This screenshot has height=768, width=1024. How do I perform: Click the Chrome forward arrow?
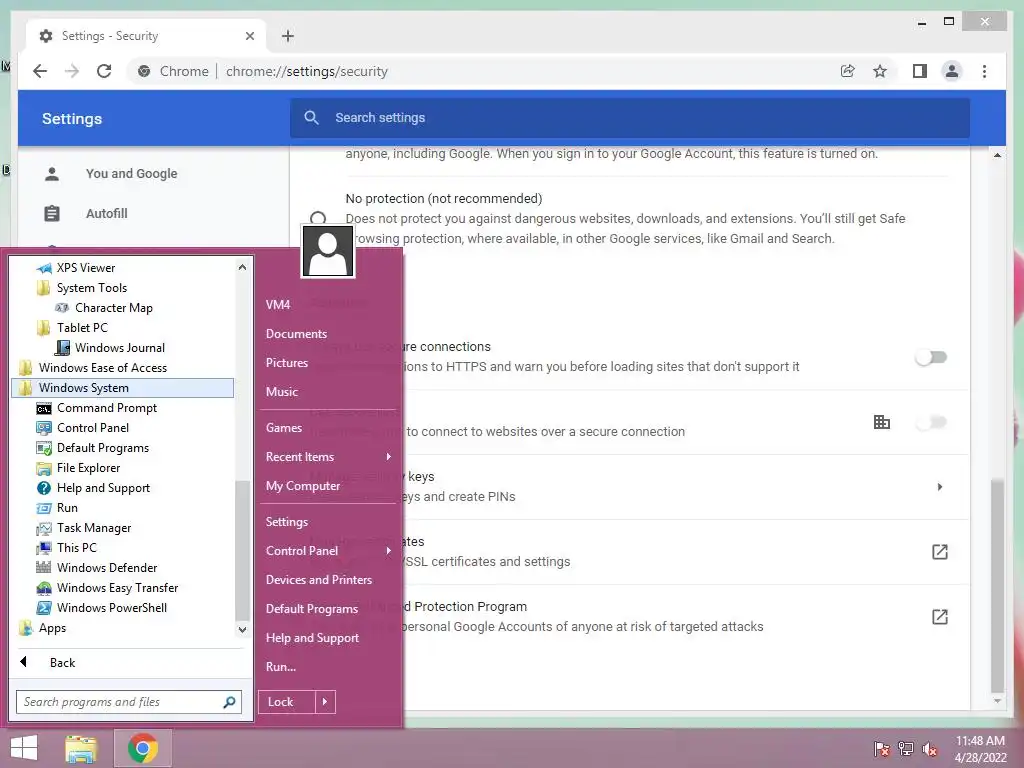tap(72, 71)
